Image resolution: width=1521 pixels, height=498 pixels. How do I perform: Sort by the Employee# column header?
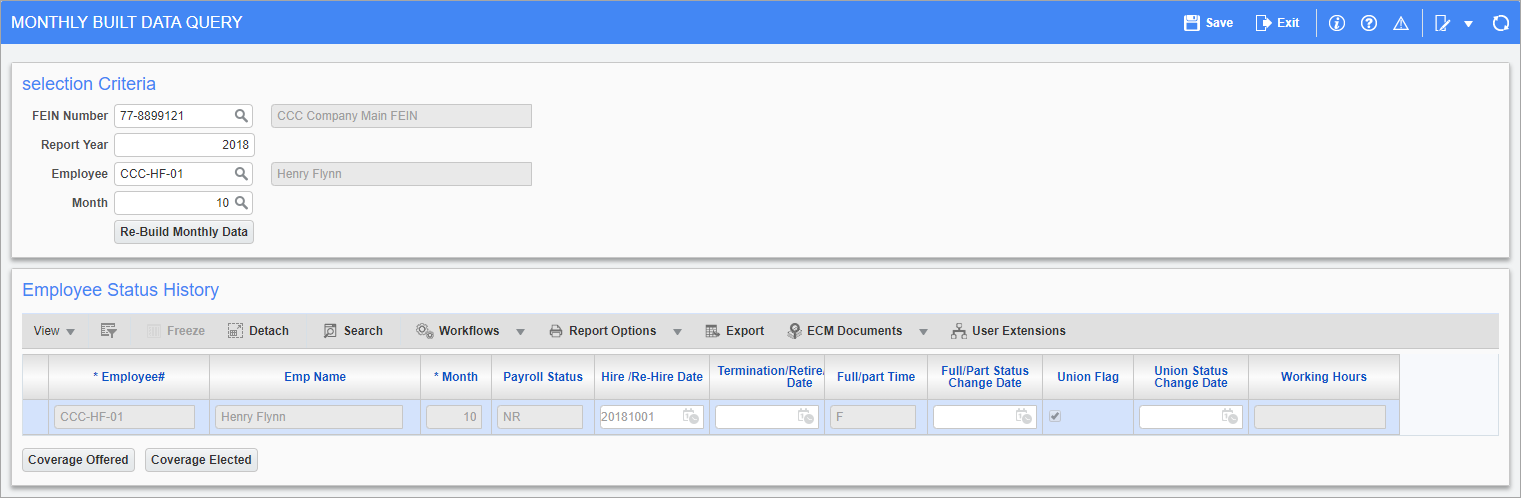tap(129, 377)
